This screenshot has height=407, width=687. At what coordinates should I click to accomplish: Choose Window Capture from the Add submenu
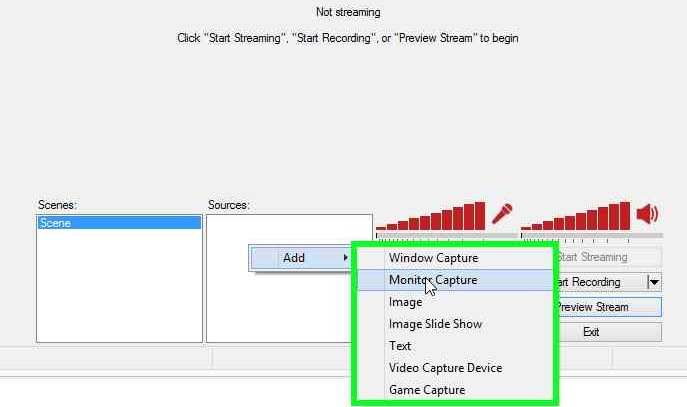point(433,258)
